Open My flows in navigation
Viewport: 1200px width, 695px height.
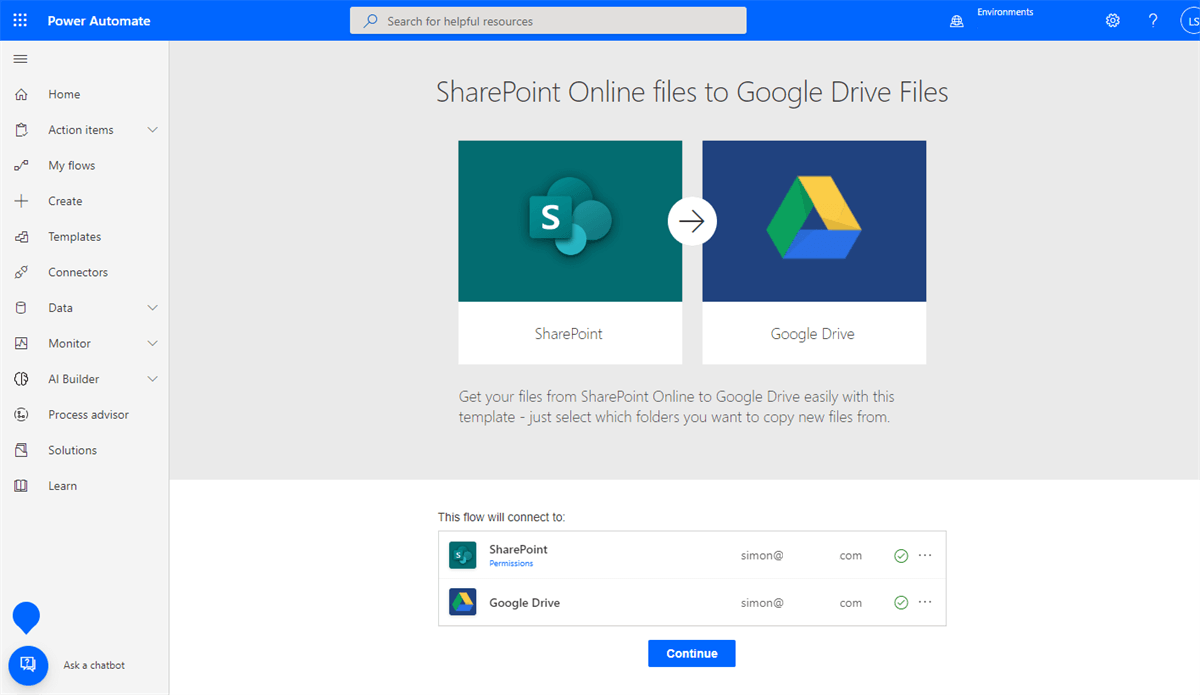[72, 165]
